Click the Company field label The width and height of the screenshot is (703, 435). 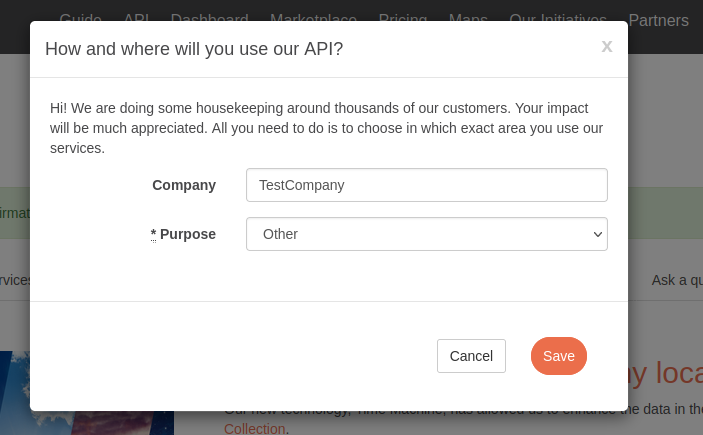point(184,185)
